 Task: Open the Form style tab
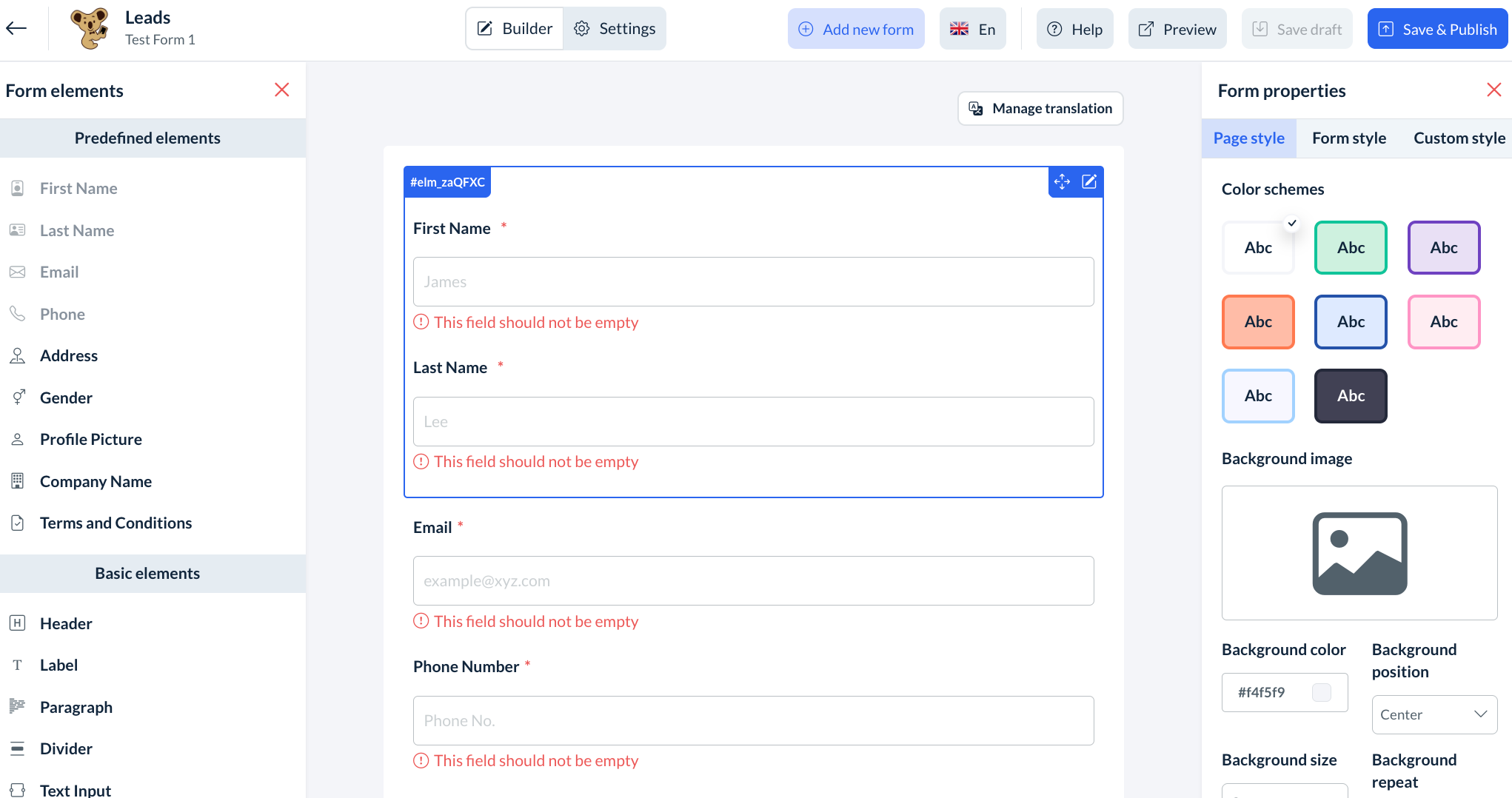tap(1348, 138)
